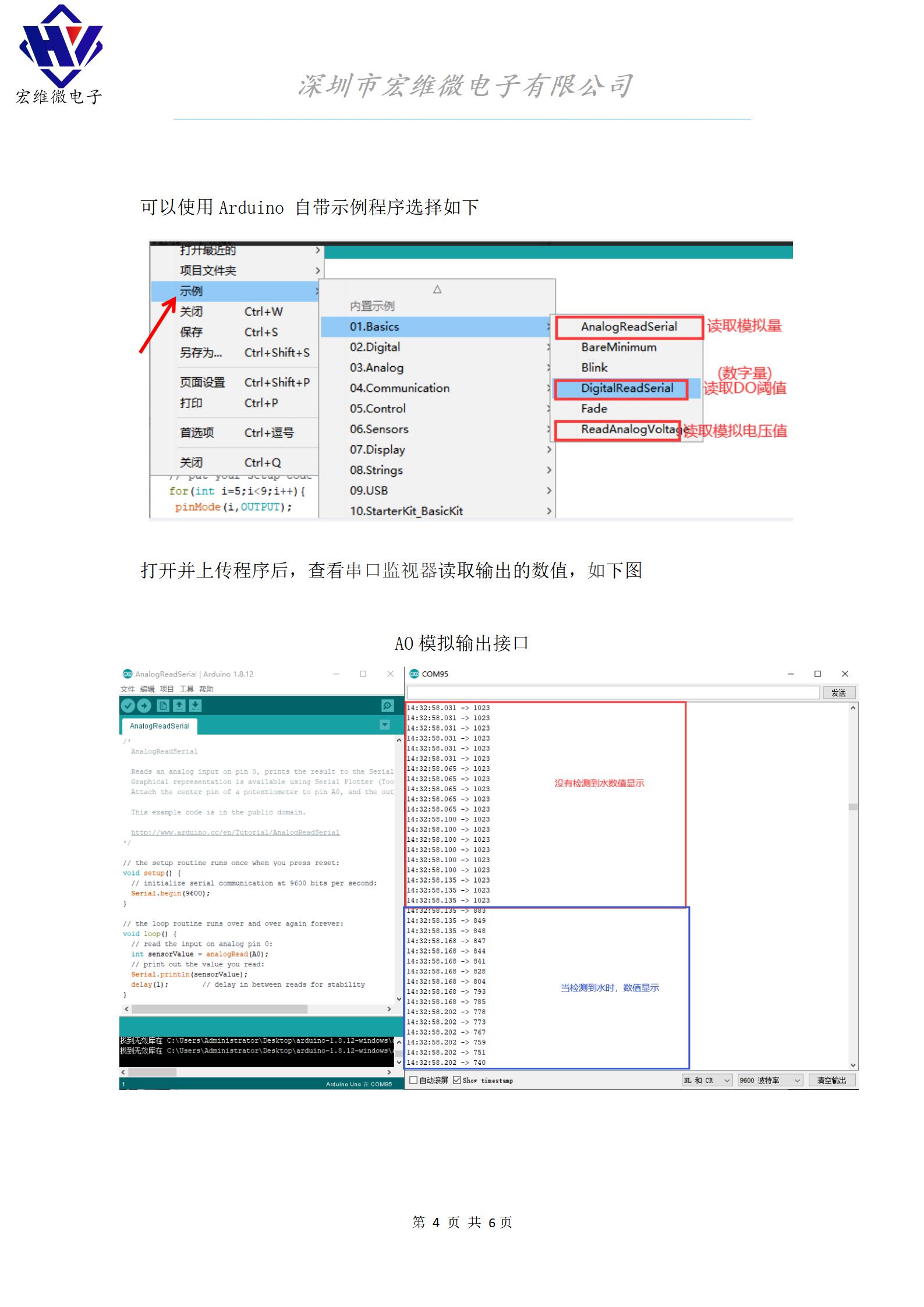Choose 打印 Ctrl+P menu entry
The width and height of the screenshot is (924, 1307).
coord(235,403)
